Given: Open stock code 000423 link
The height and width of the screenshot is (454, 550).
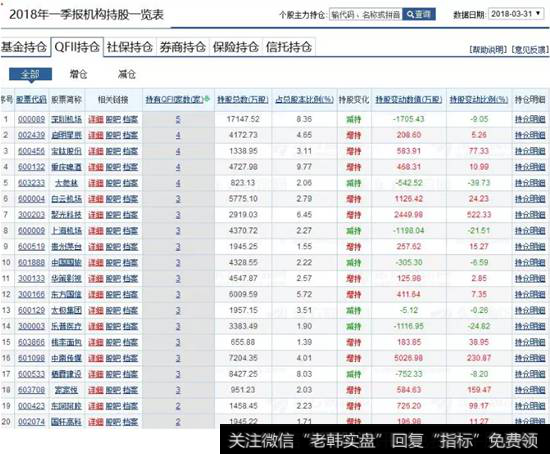Looking at the screenshot, I should tap(32, 406).
